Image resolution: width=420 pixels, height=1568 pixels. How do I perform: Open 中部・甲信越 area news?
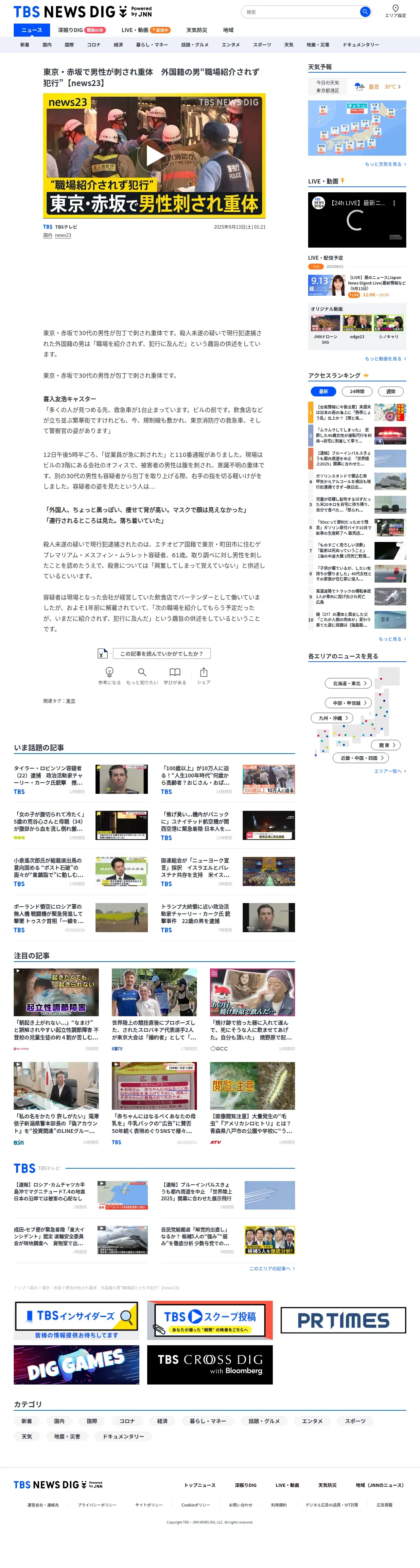pyautogui.click(x=349, y=703)
